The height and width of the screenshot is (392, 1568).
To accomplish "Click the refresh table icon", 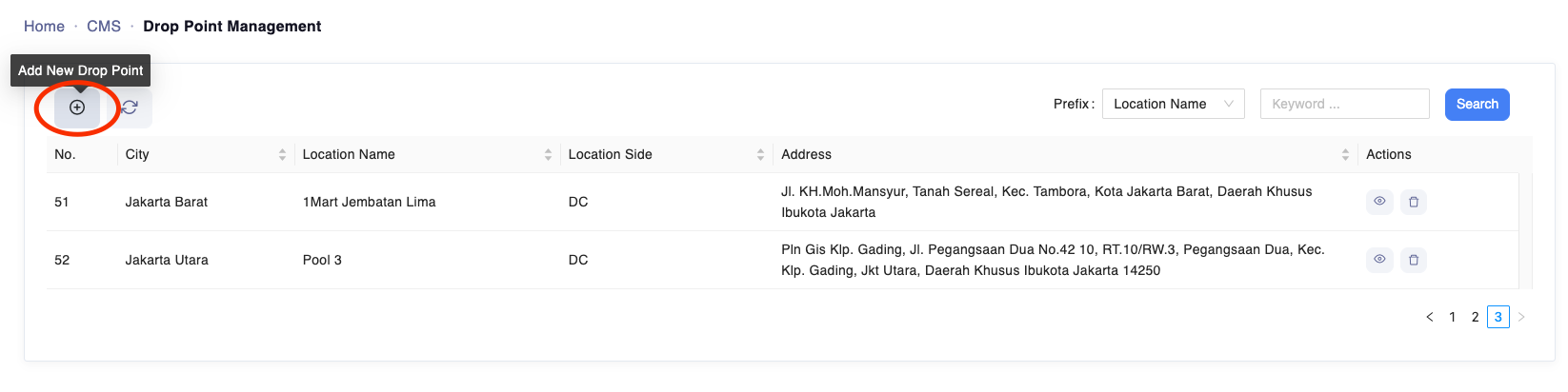I will (x=130, y=108).
